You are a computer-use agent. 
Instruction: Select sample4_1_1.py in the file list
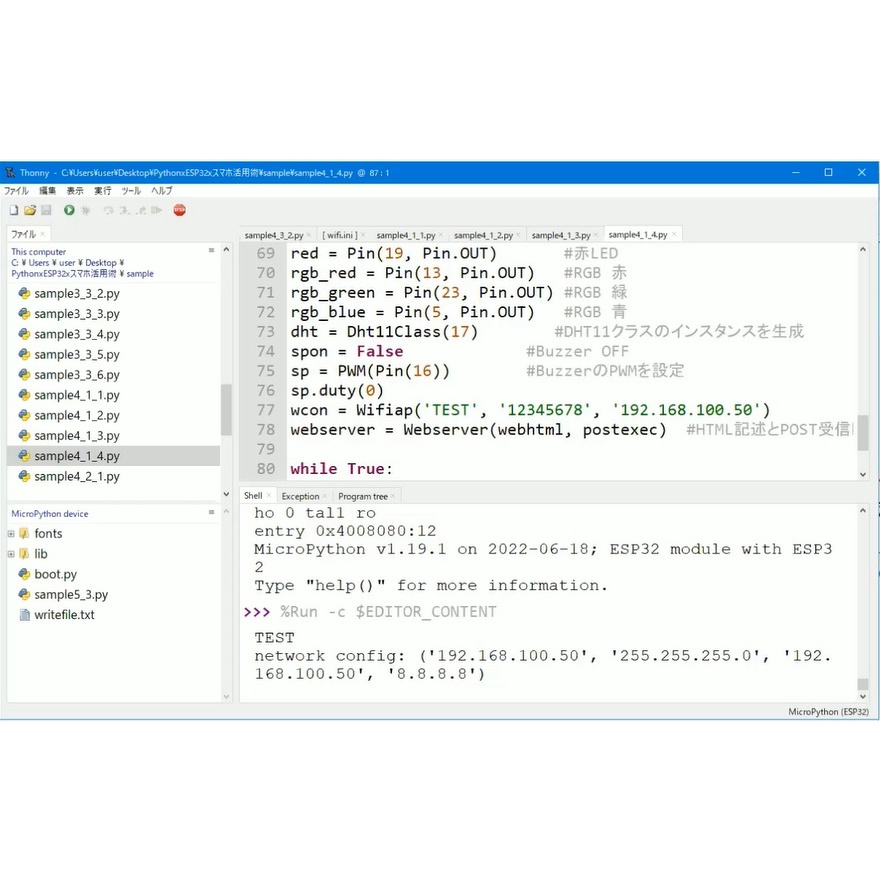pos(77,395)
